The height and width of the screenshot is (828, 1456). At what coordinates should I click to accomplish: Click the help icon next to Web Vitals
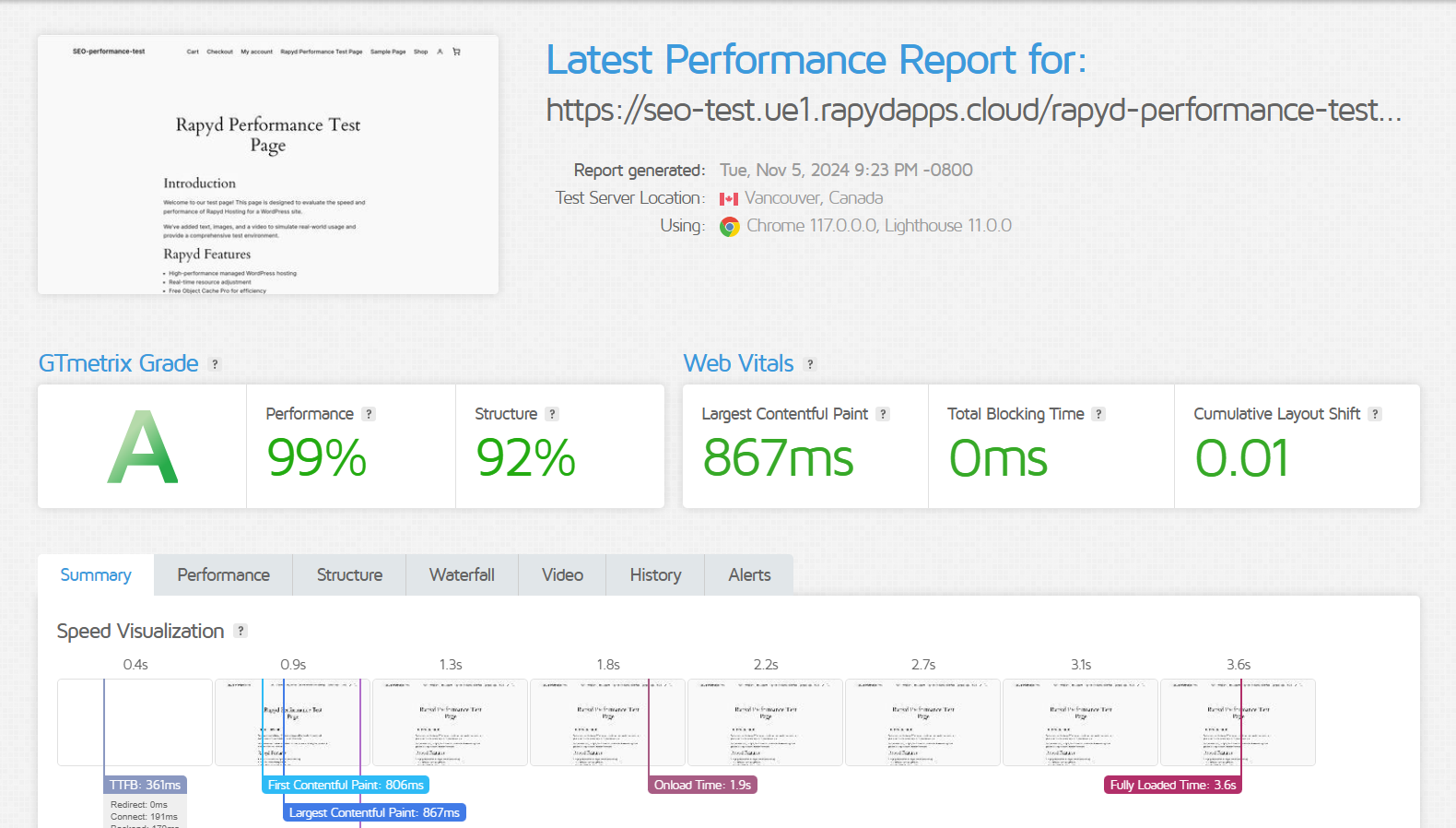click(x=810, y=364)
